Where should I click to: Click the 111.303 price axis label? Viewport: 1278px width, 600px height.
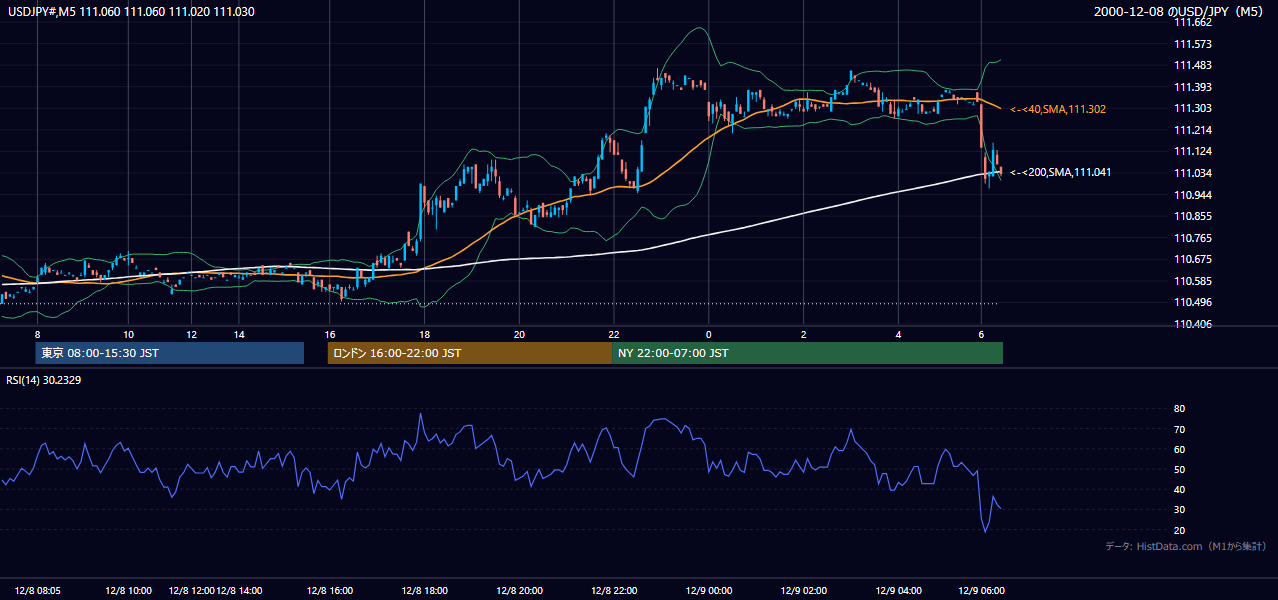(x=1193, y=108)
